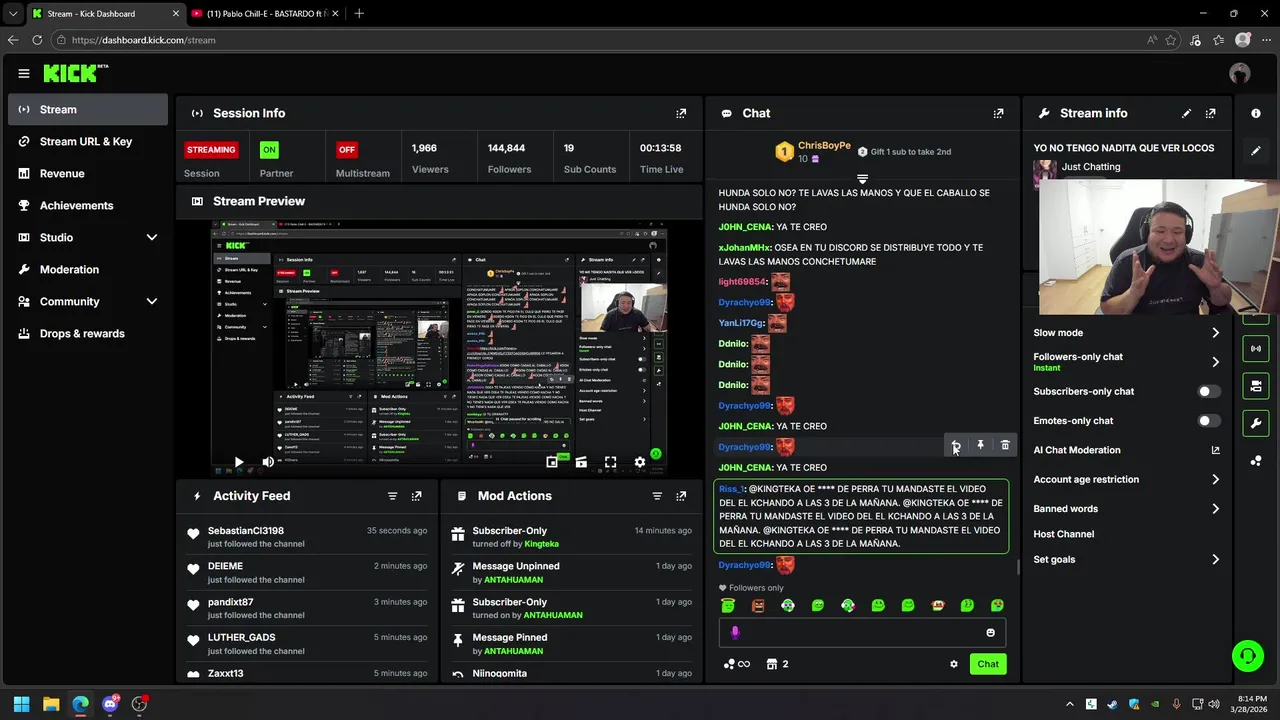This screenshot has height=720, width=1280.
Task: Pop out the Stream info panel
Action: point(1210,114)
